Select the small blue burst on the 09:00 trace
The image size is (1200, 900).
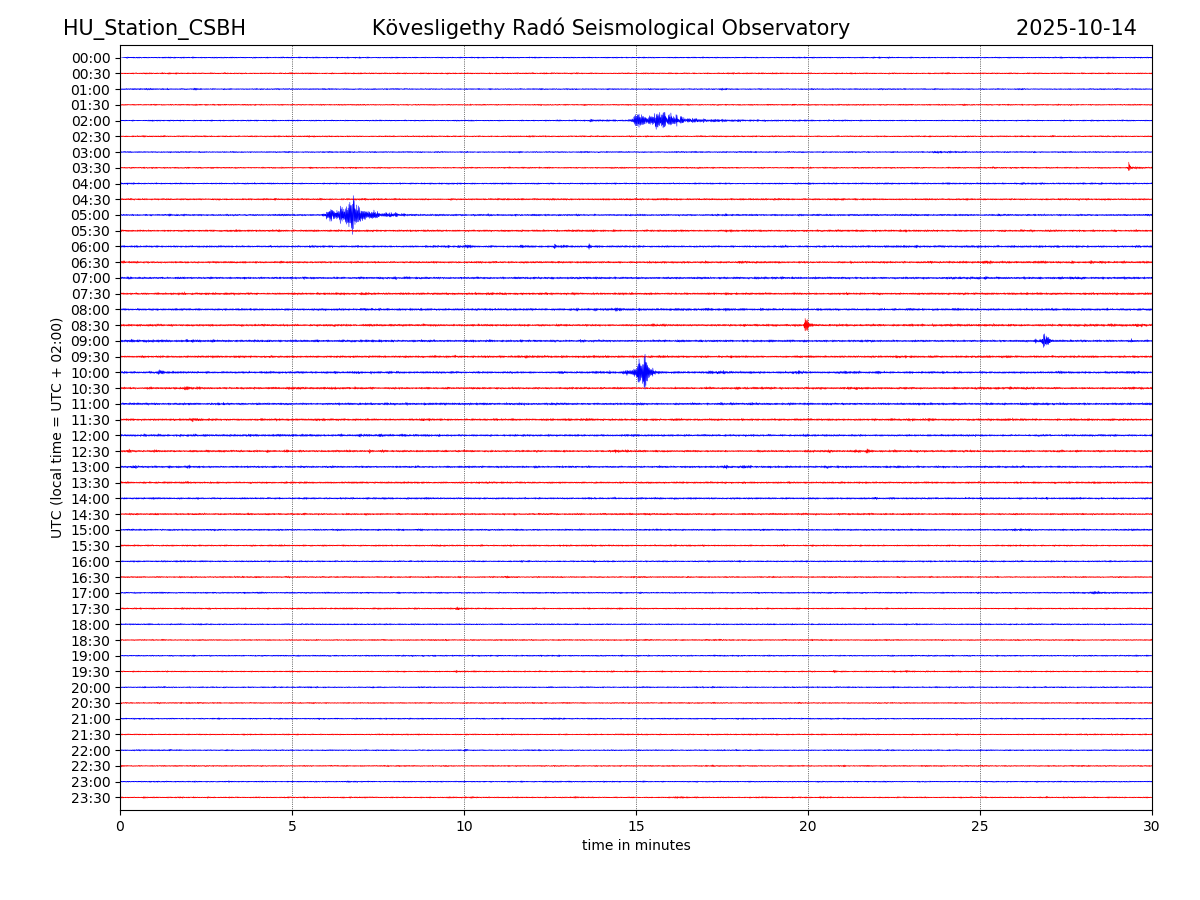pyautogui.click(x=1044, y=341)
